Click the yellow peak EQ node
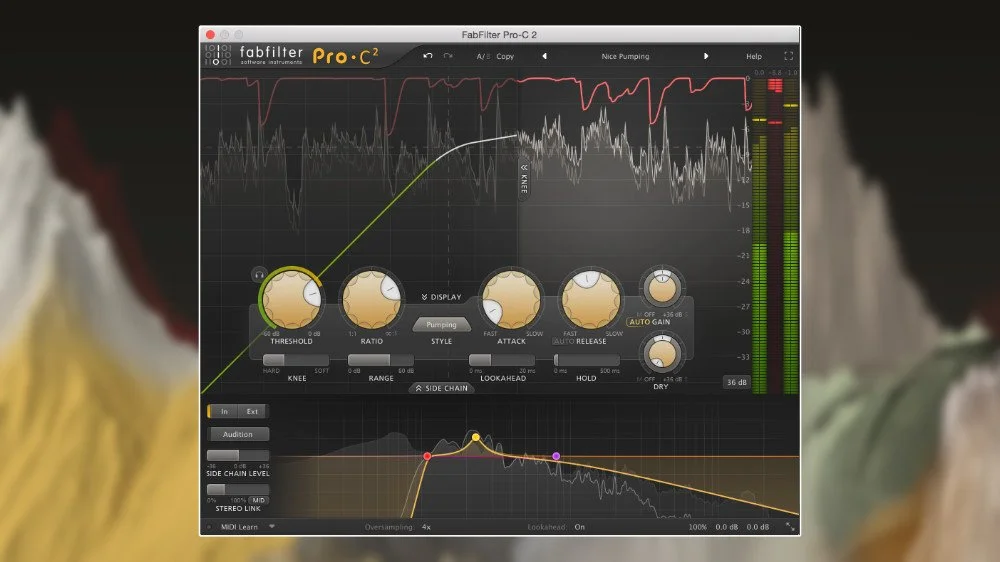This screenshot has height=562, width=1000. (x=476, y=437)
